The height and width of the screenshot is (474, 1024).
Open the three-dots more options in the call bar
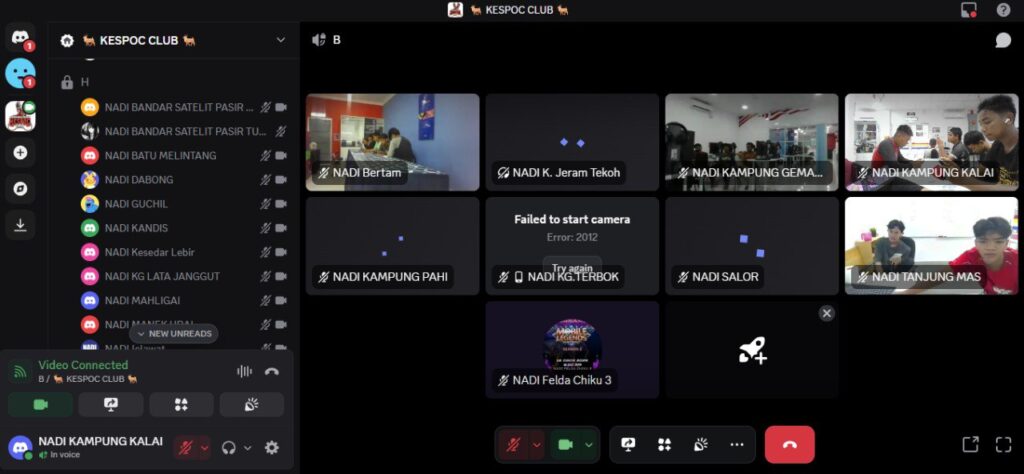[737, 444]
